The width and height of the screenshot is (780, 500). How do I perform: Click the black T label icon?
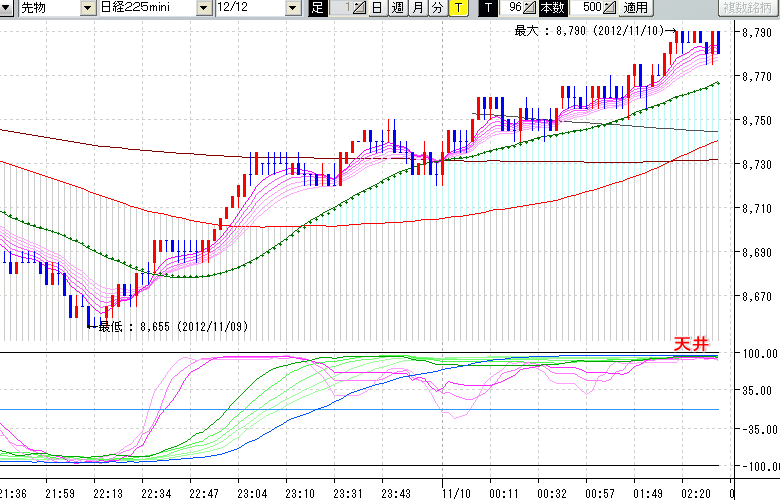[x=487, y=9]
